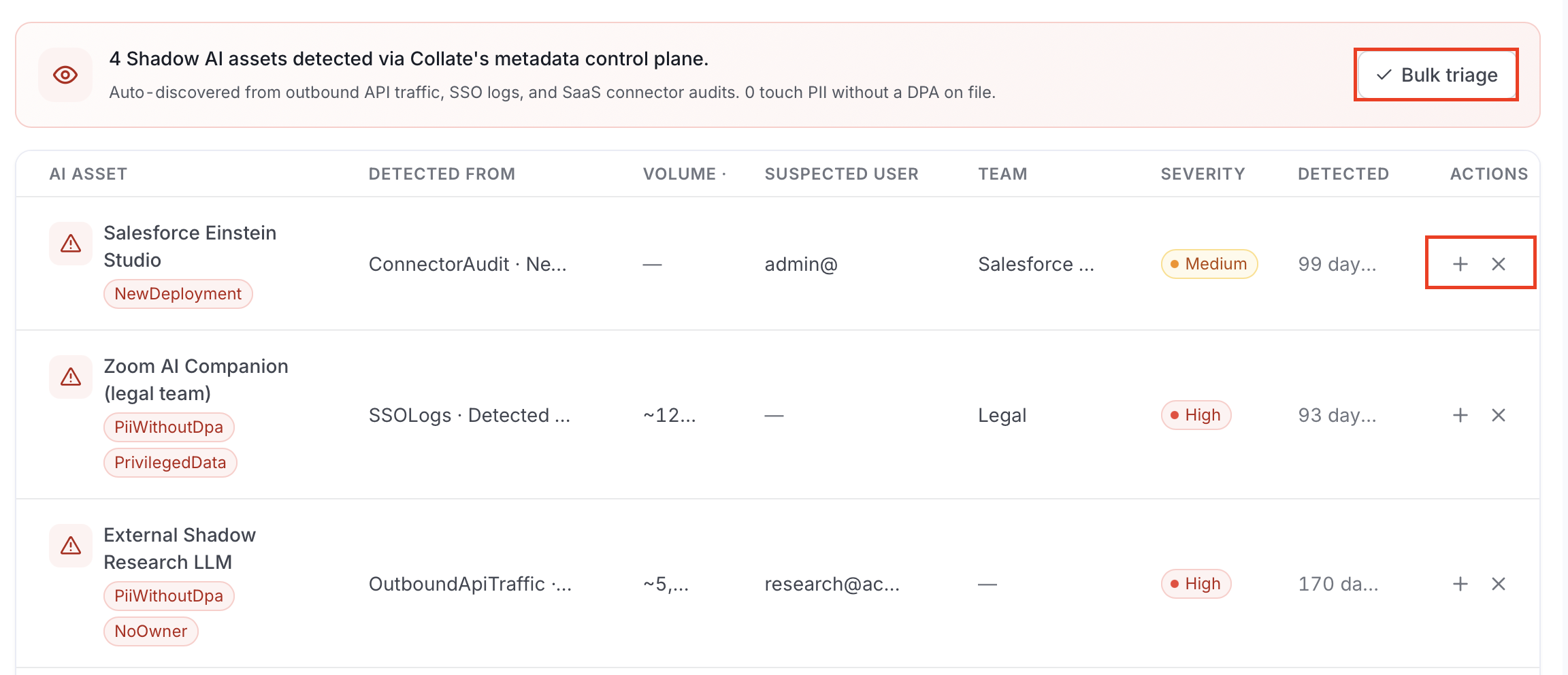Add Salesforce Einstein Studio with the plus icon

tap(1460, 264)
